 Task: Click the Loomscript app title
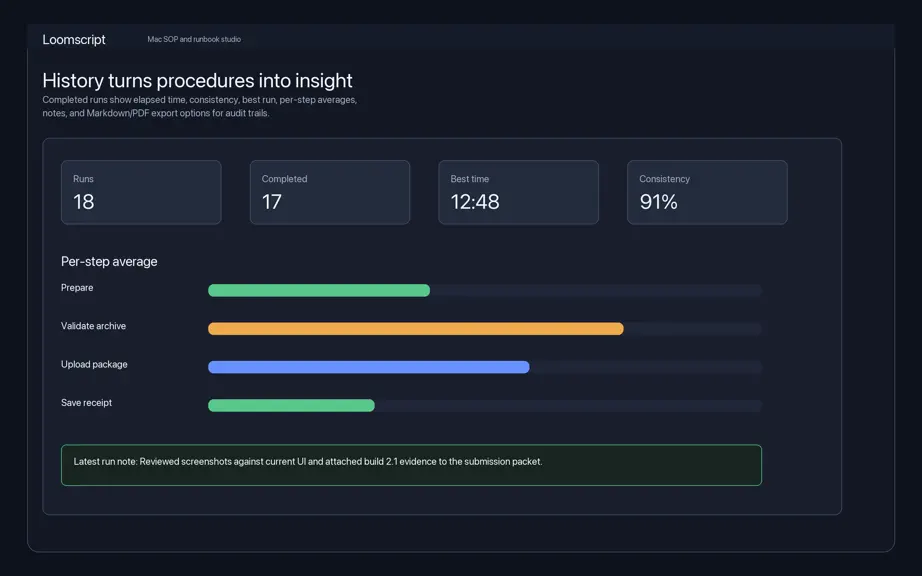pos(74,39)
